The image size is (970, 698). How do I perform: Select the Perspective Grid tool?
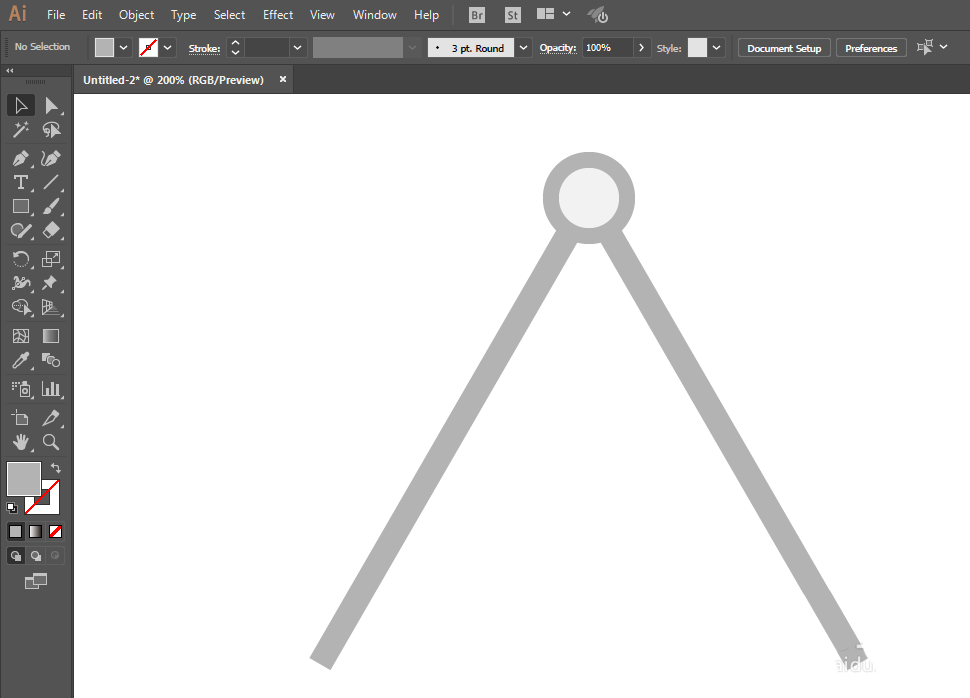pos(51,307)
